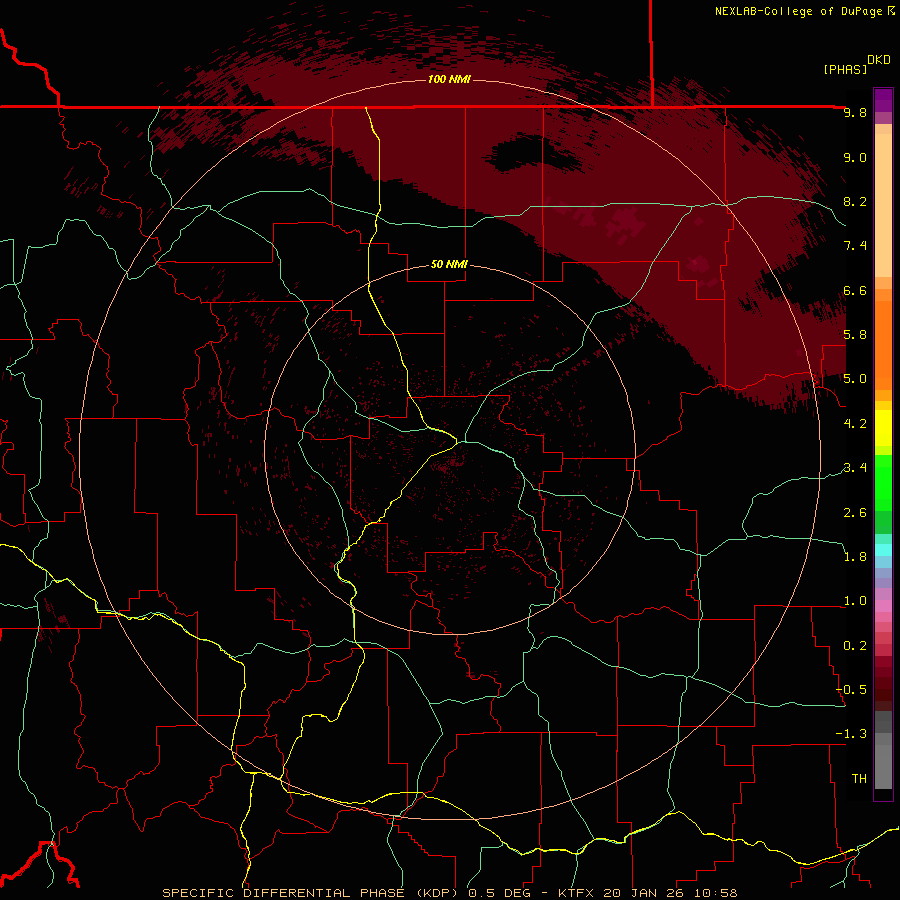Select the 5.0 value on color scale
The image size is (900, 900).
click(855, 379)
